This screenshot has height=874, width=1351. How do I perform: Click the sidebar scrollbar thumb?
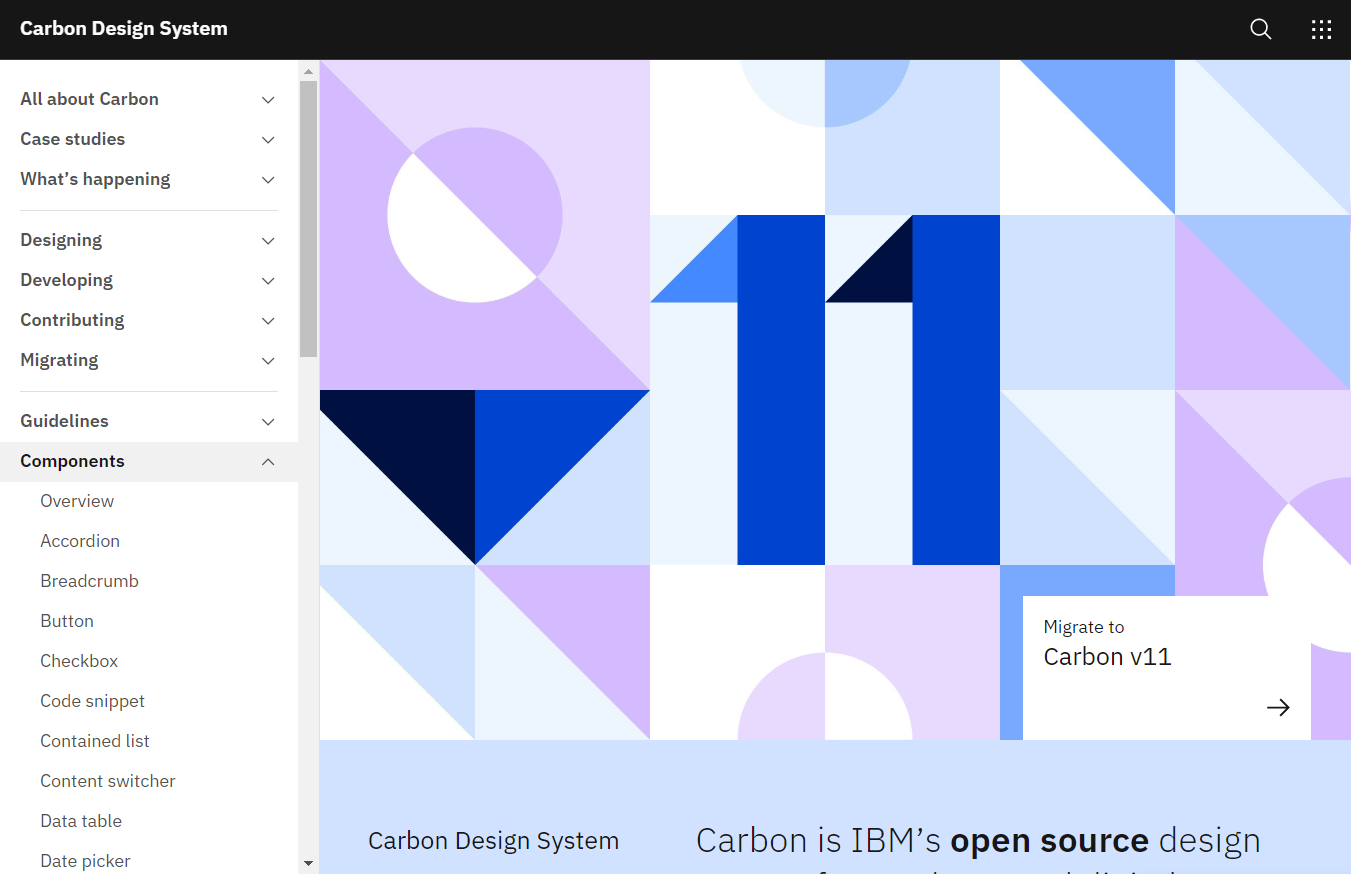(x=308, y=219)
